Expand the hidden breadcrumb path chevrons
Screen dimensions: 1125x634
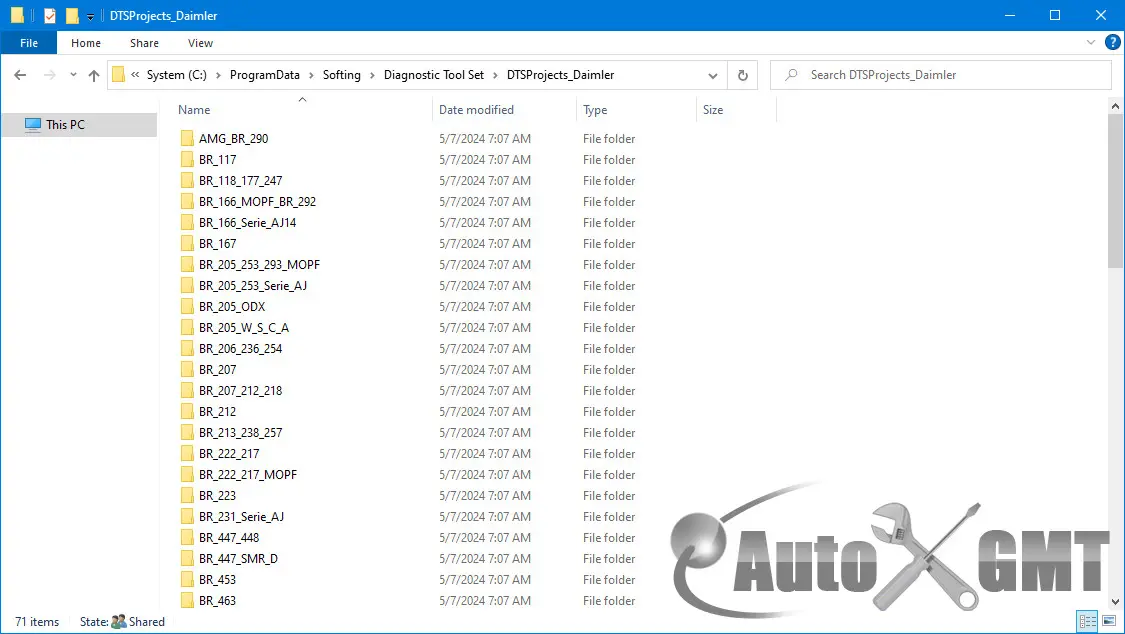click(x=135, y=75)
